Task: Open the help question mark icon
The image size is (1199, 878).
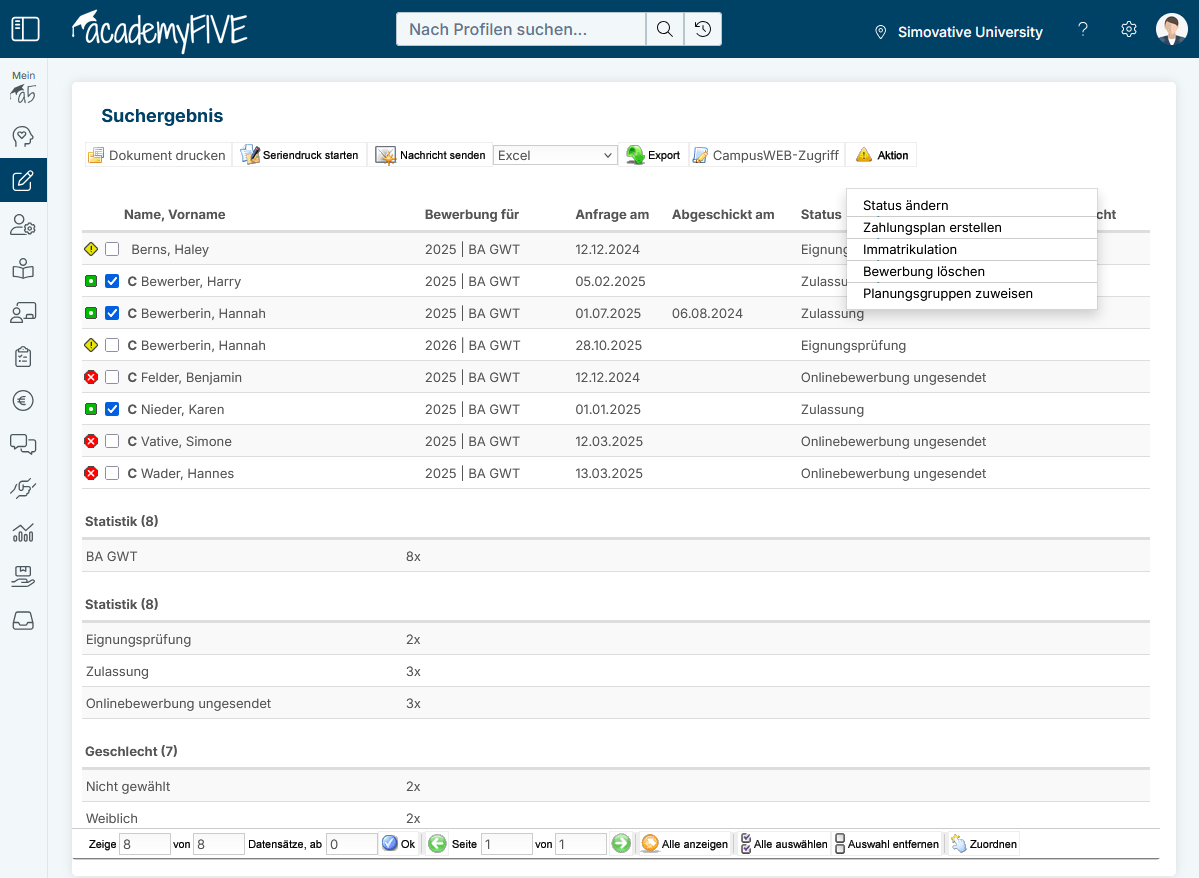Action: 1083,30
